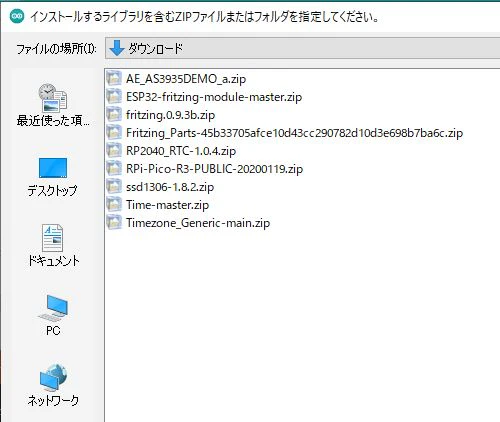This screenshot has height=422, width=500.
Task: Select file name fritzing.0.9.3b.zip
Action: click(x=170, y=115)
